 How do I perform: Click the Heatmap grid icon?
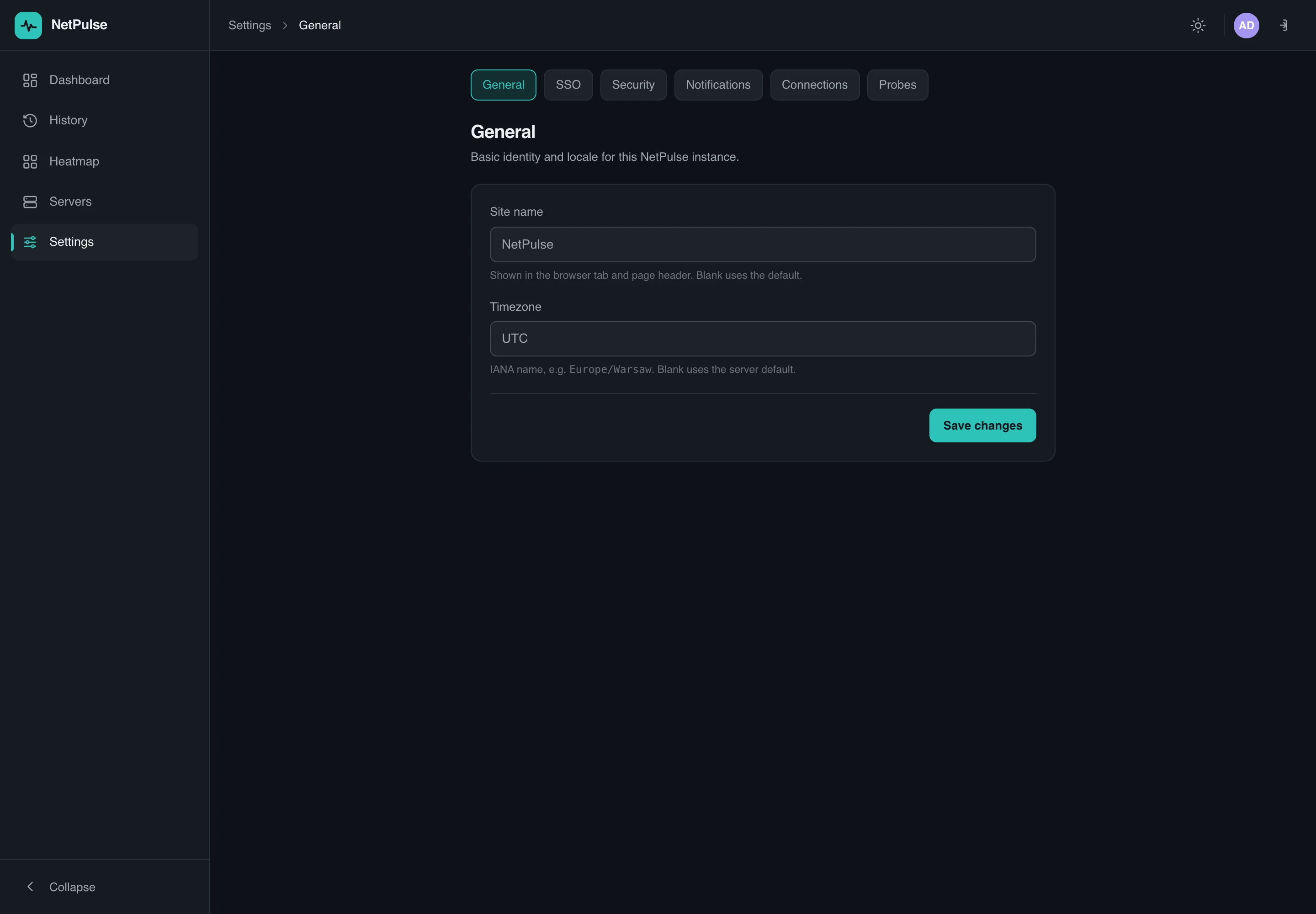coord(30,161)
